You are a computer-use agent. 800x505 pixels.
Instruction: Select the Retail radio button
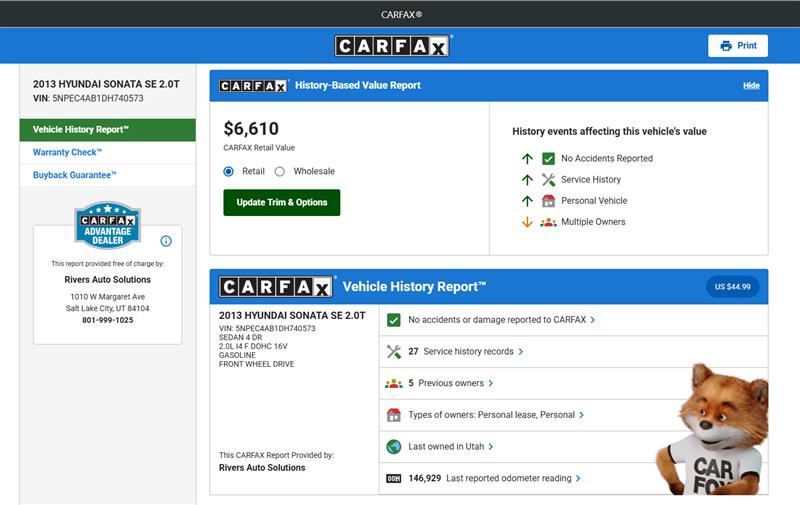(x=229, y=171)
